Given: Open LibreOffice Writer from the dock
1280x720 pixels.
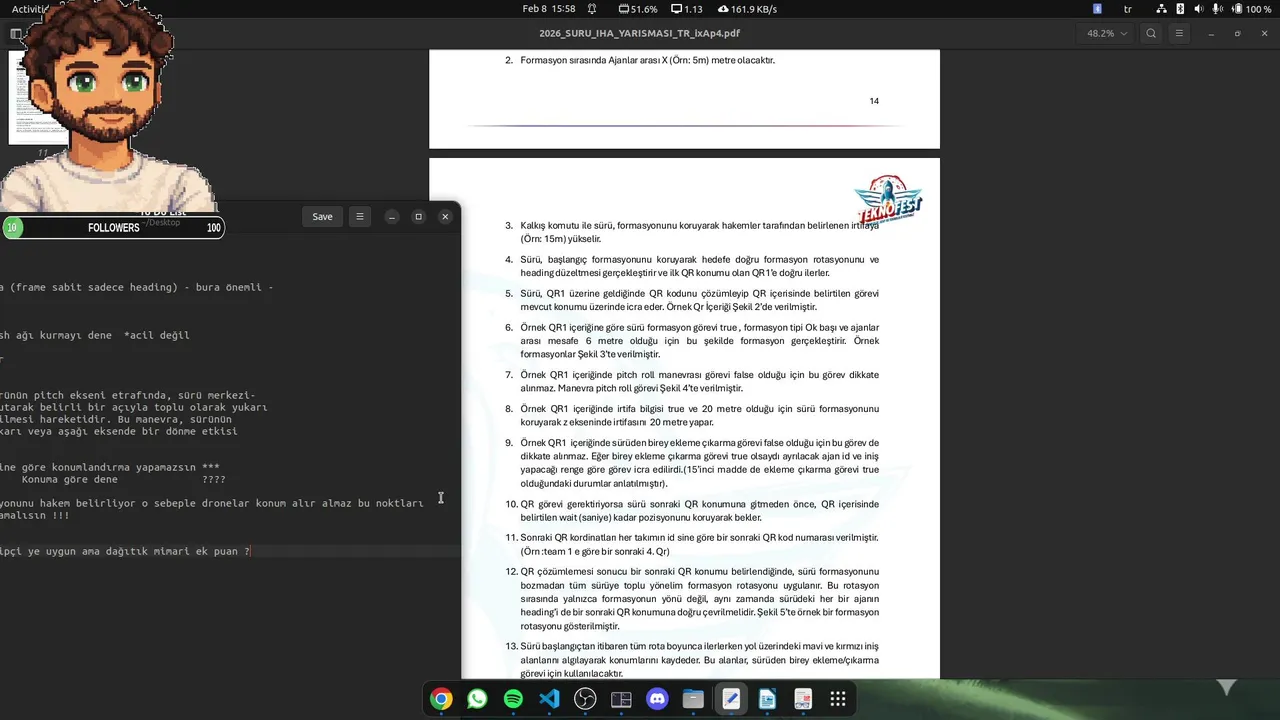Looking at the screenshot, I should pyautogui.click(x=767, y=699).
